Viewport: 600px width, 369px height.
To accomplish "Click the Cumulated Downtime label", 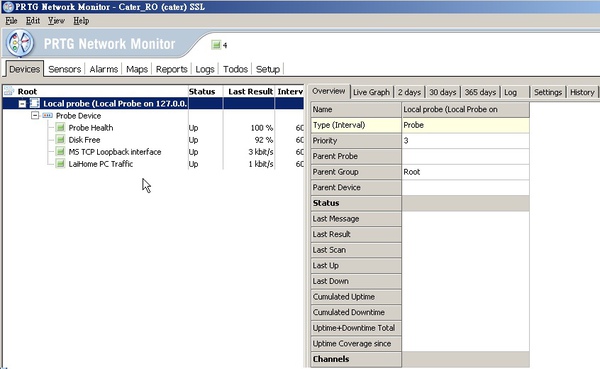I will pyautogui.click(x=349, y=312).
